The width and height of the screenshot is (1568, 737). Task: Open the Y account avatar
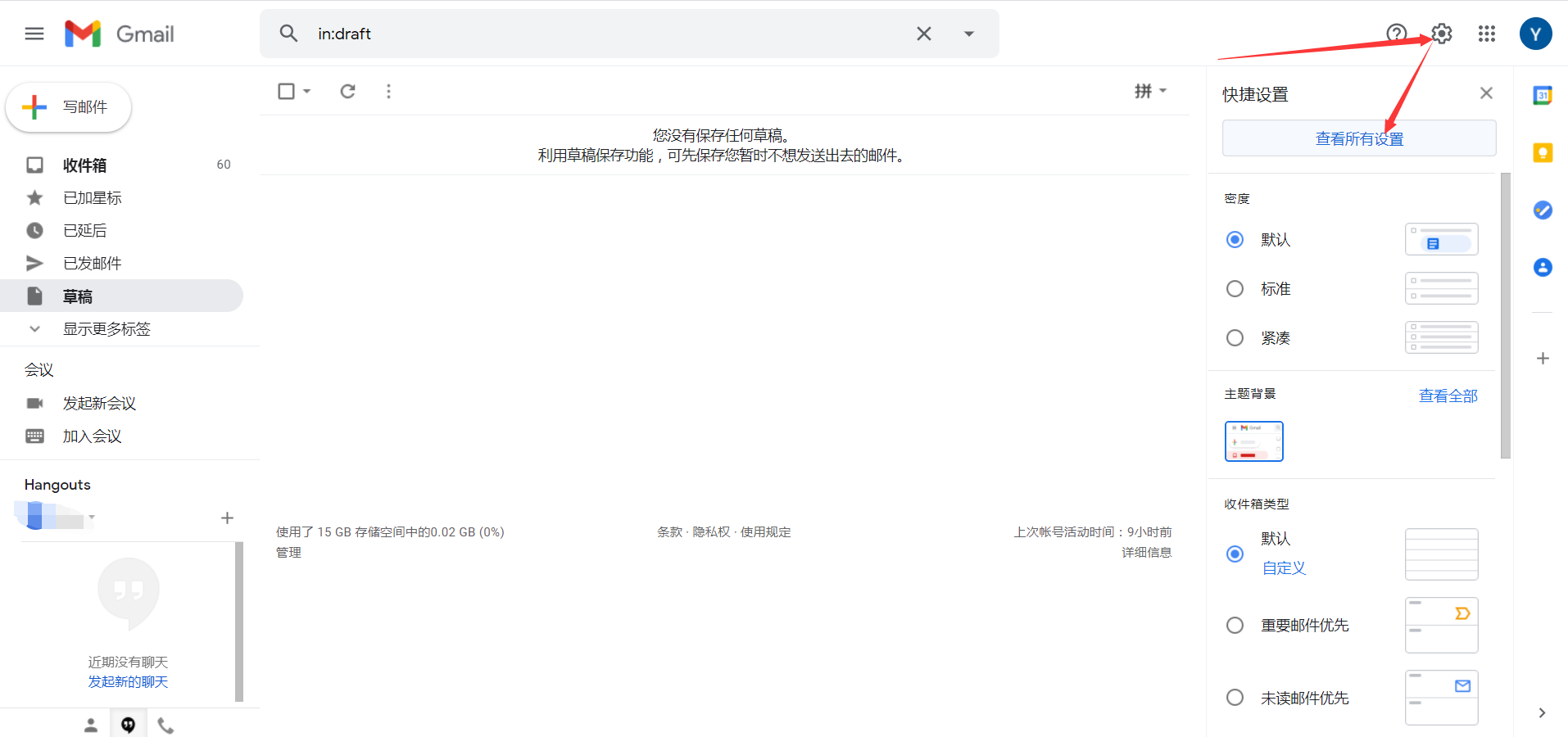tap(1535, 34)
